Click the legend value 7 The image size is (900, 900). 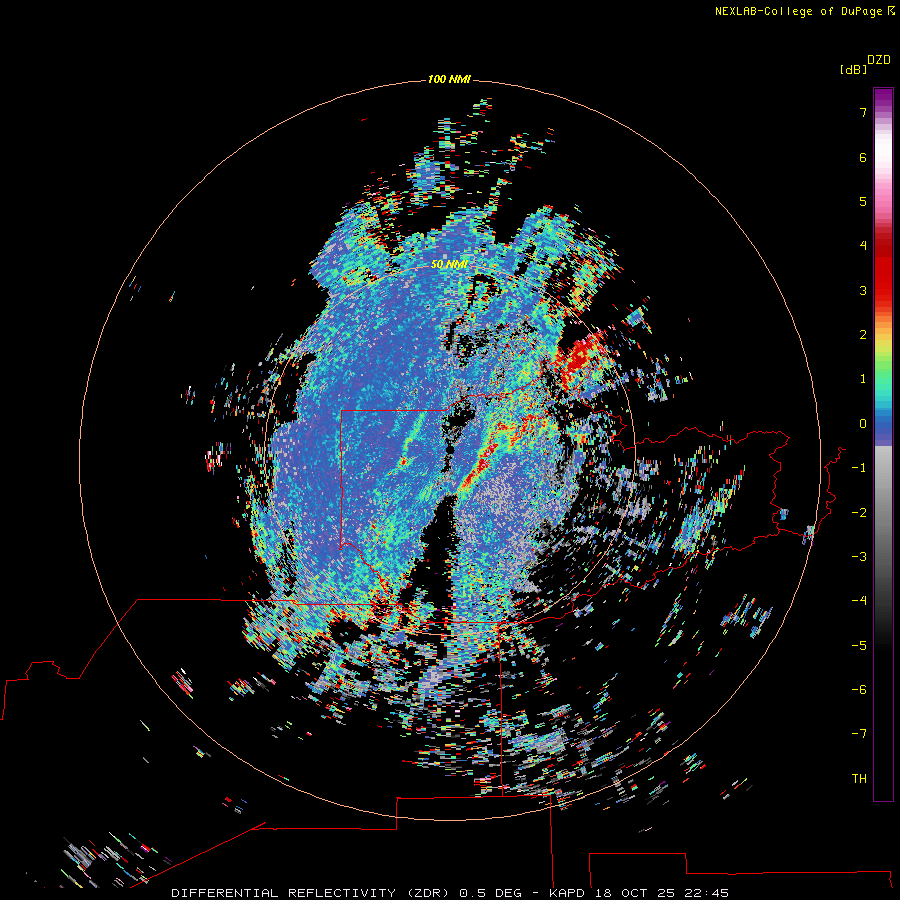pyautogui.click(x=863, y=112)
